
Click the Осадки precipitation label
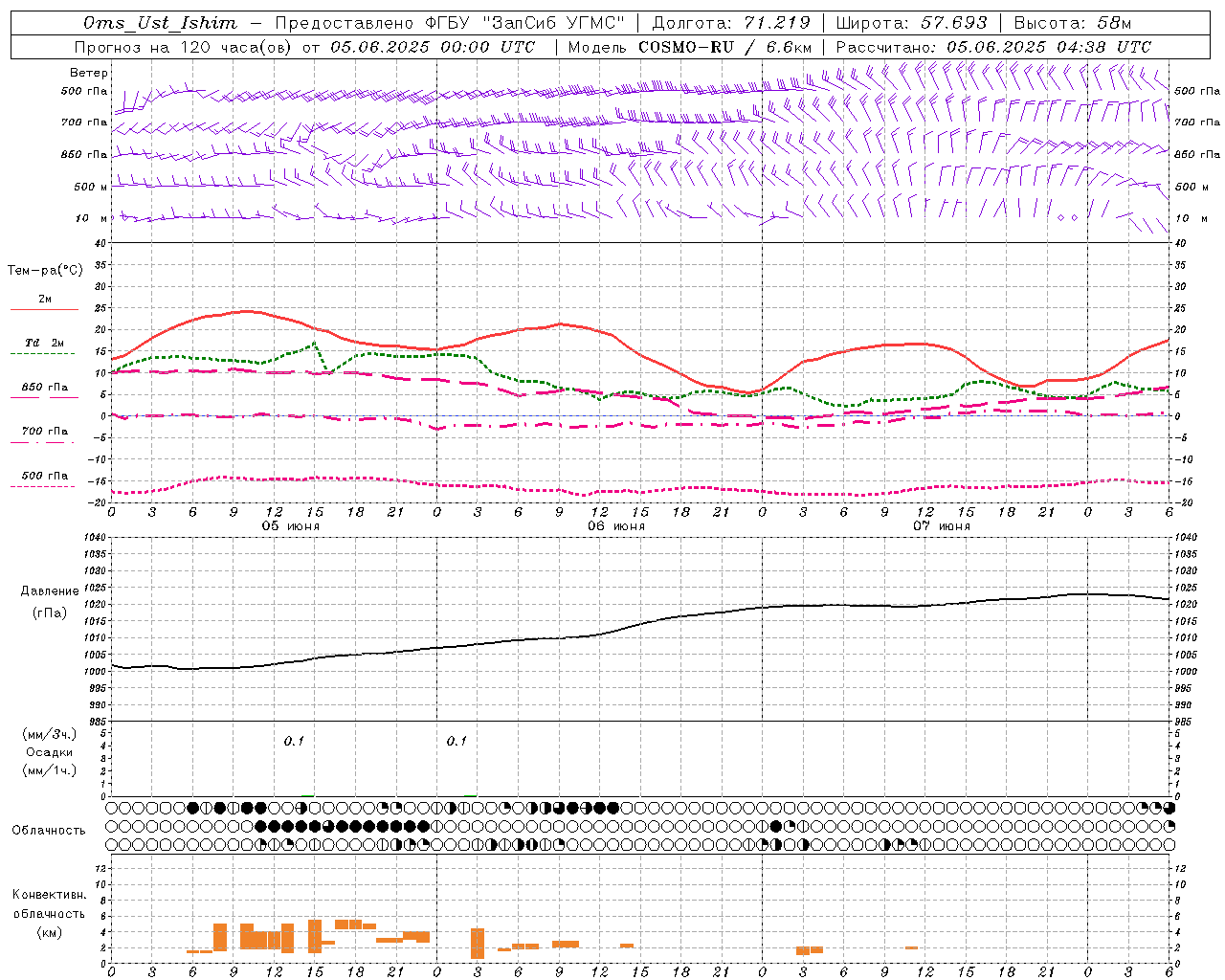click(49, 752)
